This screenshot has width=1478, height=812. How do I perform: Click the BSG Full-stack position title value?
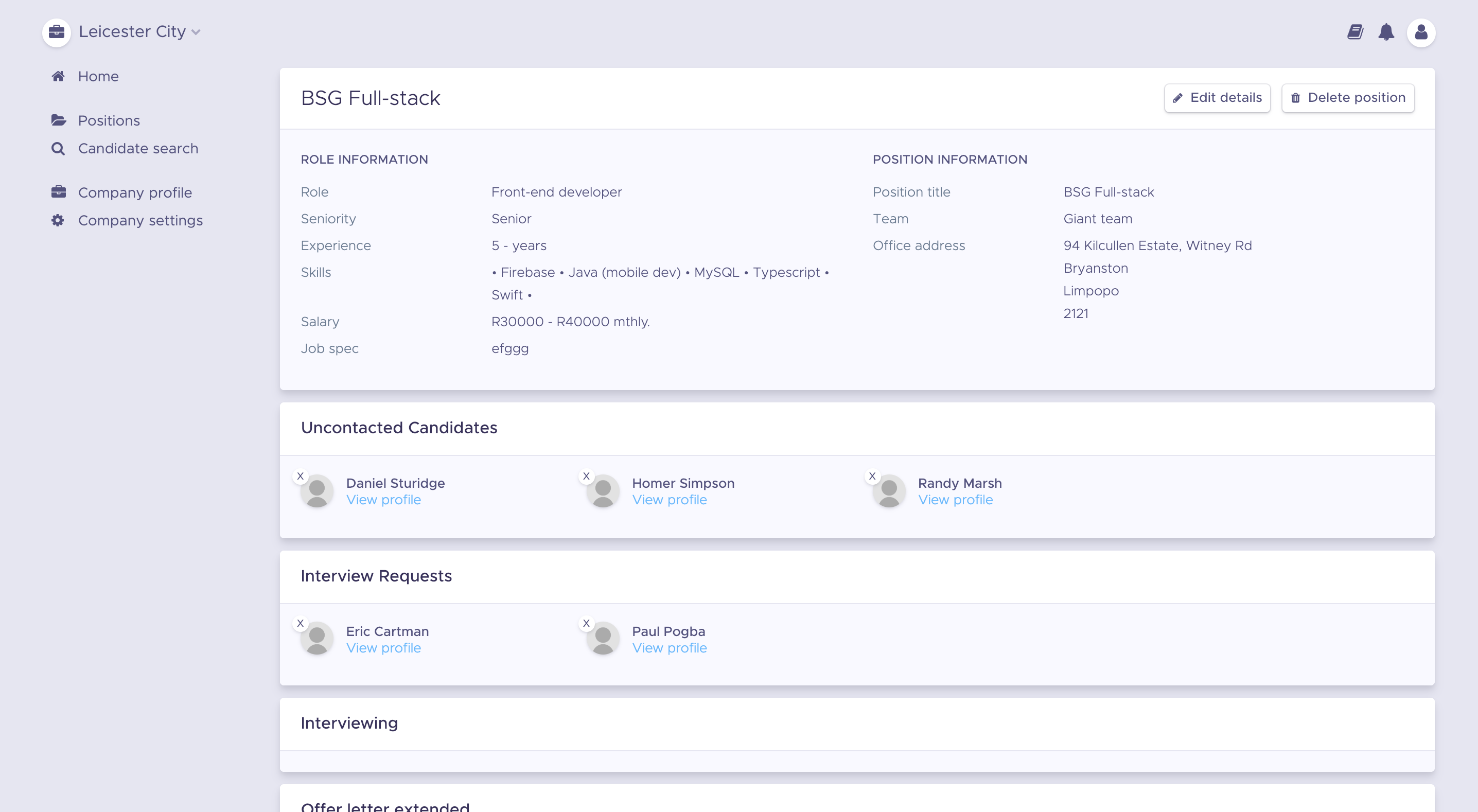[x=1108, y=192]
